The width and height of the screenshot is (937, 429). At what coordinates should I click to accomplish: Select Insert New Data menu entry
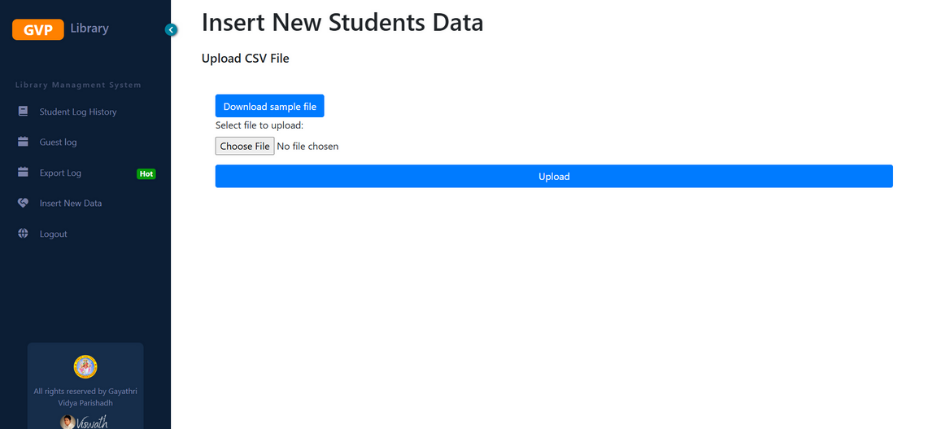coord(71,203)
